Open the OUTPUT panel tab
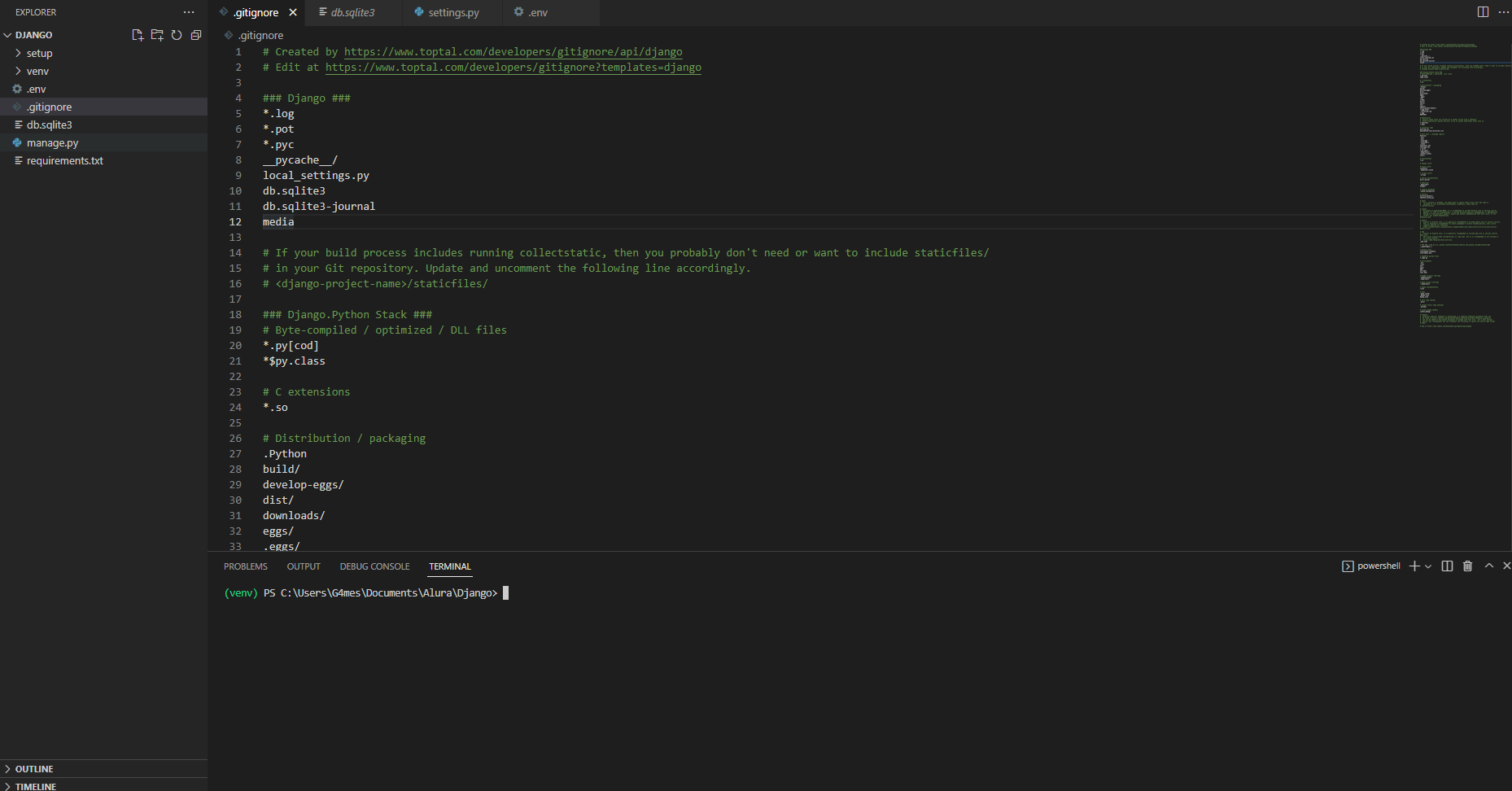 point(304,566)
